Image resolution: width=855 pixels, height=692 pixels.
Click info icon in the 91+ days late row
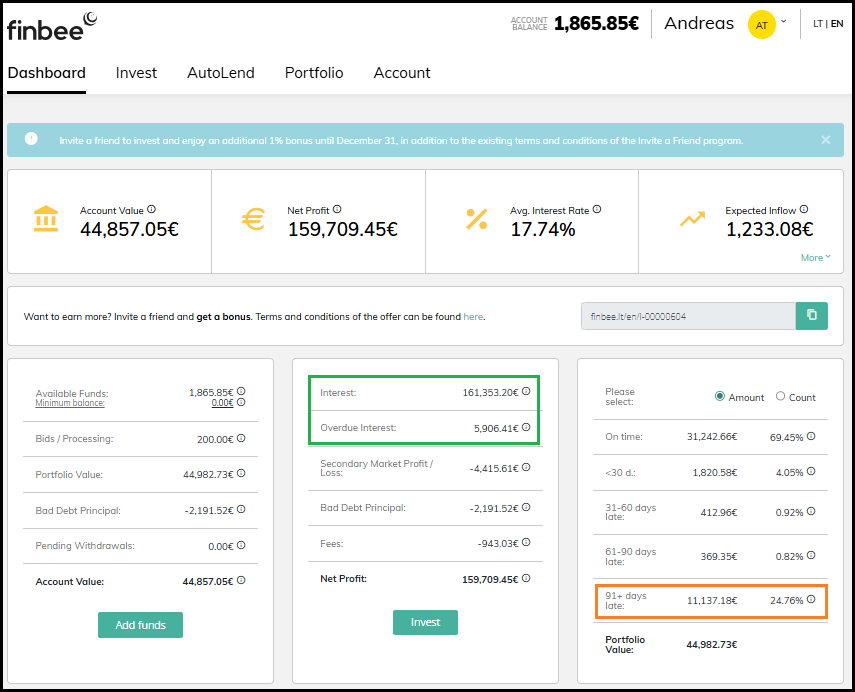(811, 600)
